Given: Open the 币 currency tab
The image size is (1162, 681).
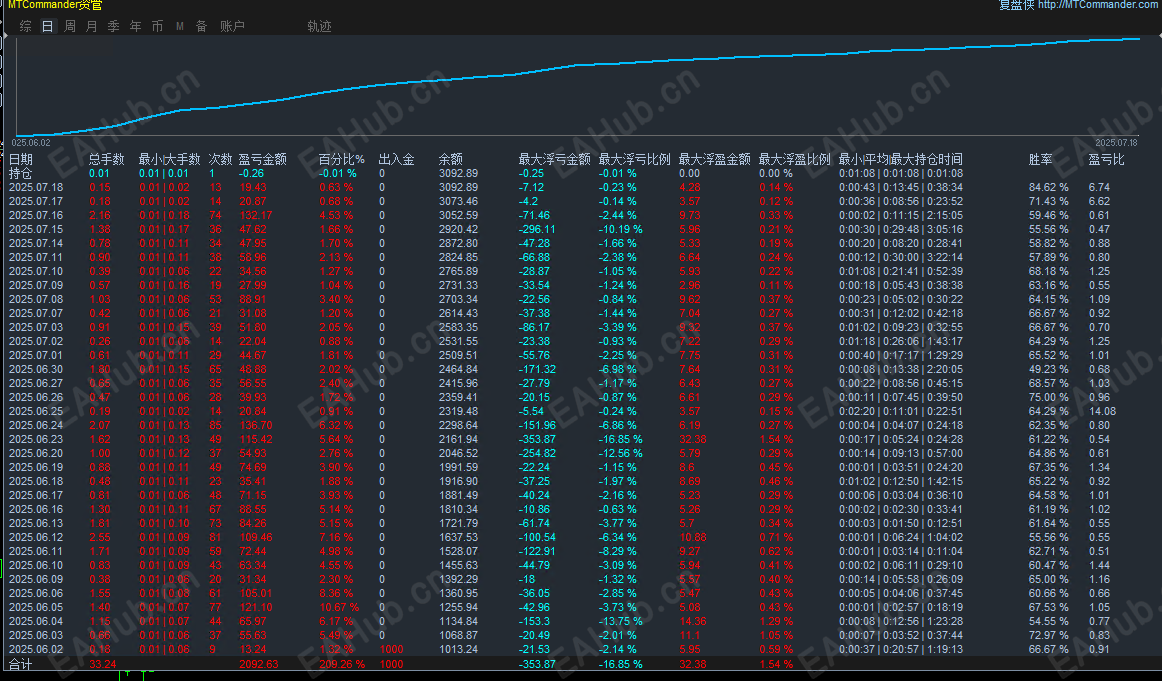Looking at the screenshot, I should (x=158, y=26).
